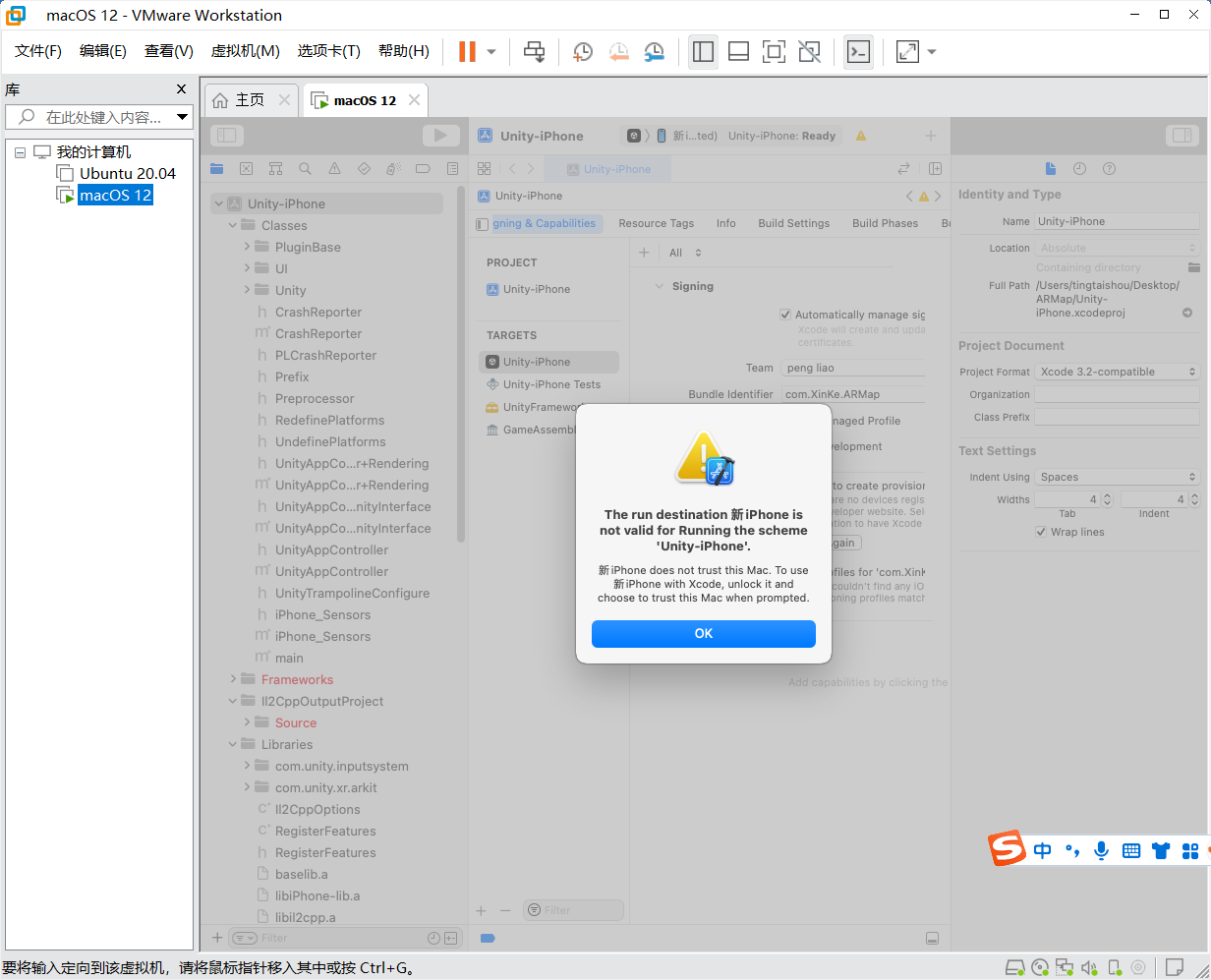This screenshot has width=1211, height=980.
Task: Close the macOS 12 tab
Action: pos(414,100)
